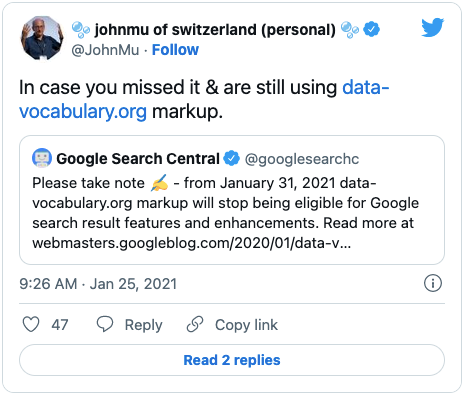Image resolution: width=464 pixels, height=396 pixels.
Task: Click Google Search Central verified badge
Action: [231, 158]
